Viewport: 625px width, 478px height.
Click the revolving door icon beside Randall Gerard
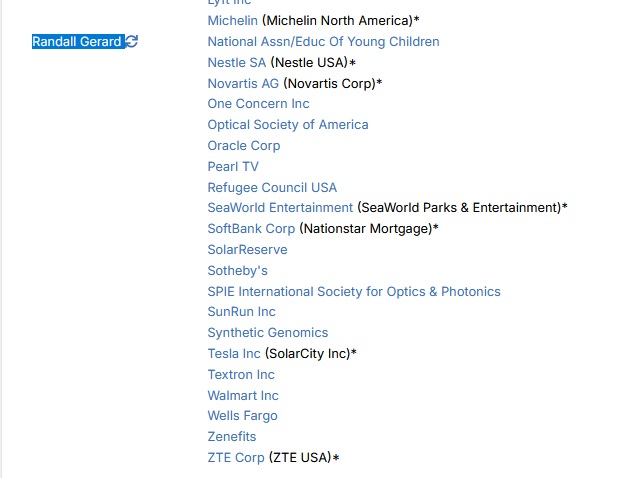pos(132,41)
